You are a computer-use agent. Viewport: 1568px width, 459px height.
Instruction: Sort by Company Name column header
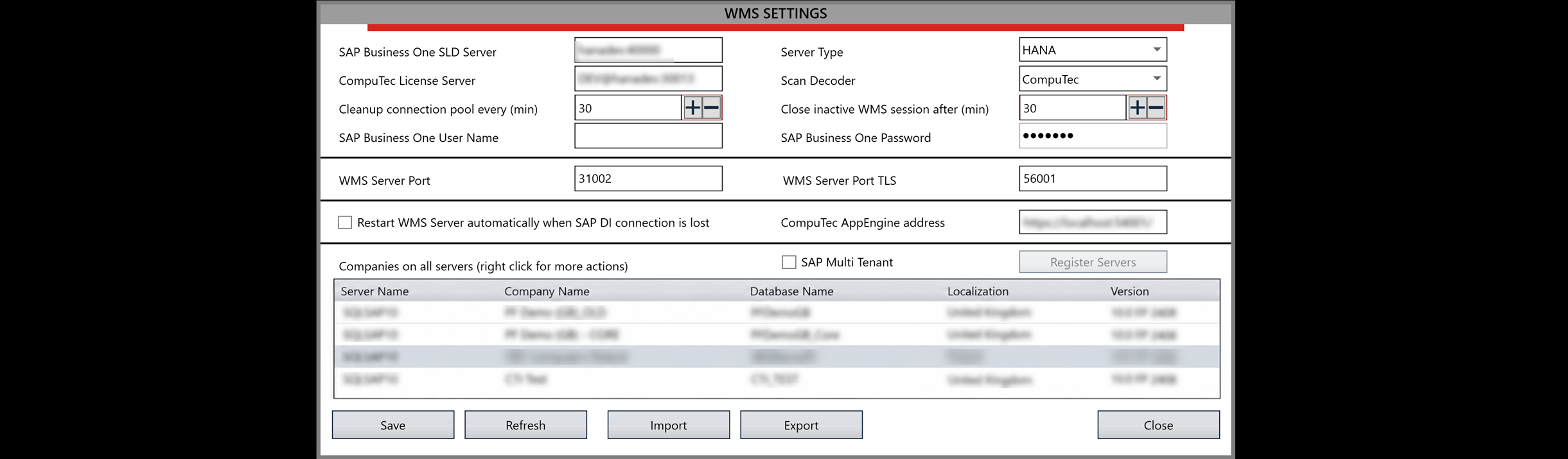(547, 291)
